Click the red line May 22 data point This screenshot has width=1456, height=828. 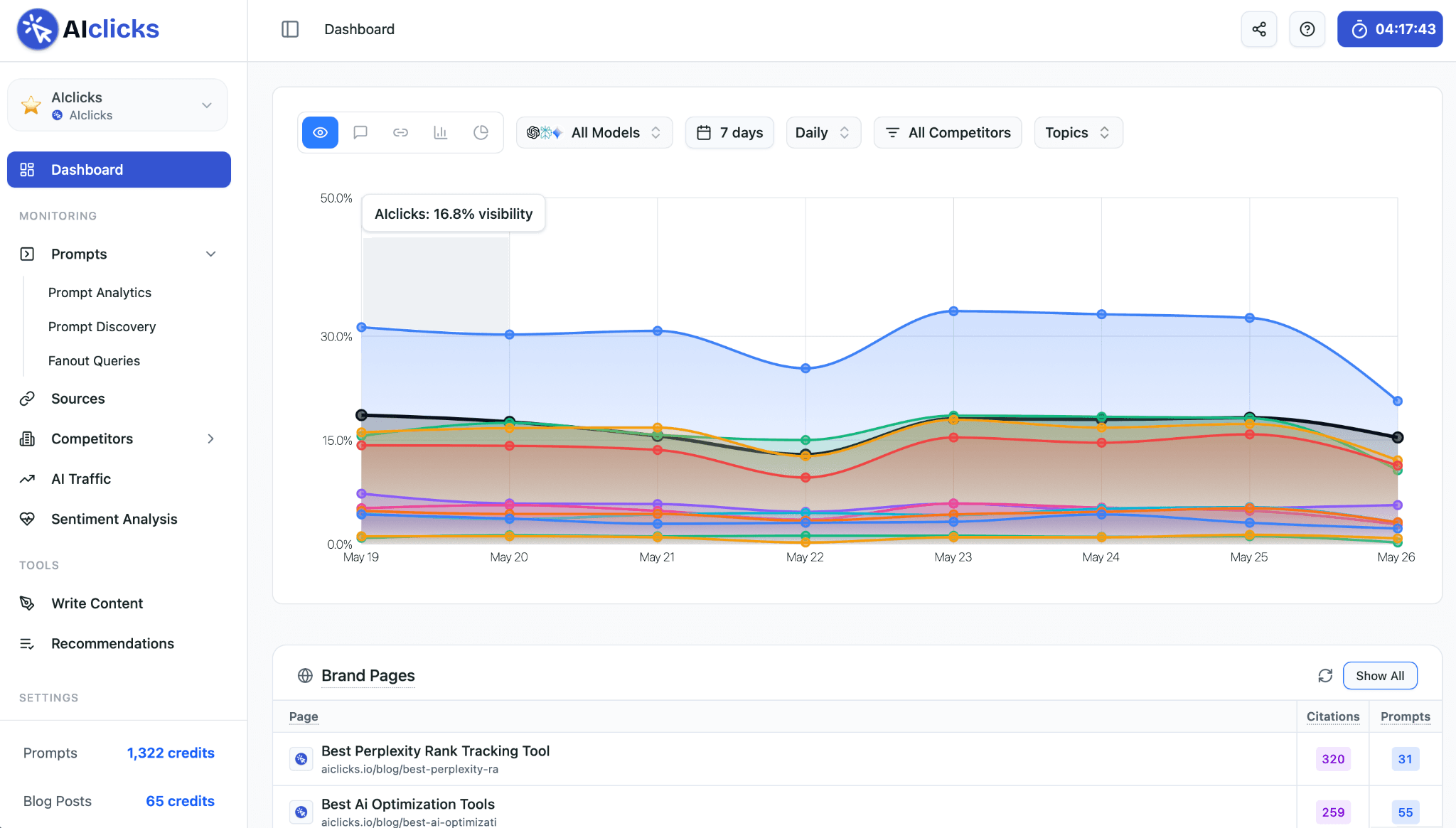805,478
